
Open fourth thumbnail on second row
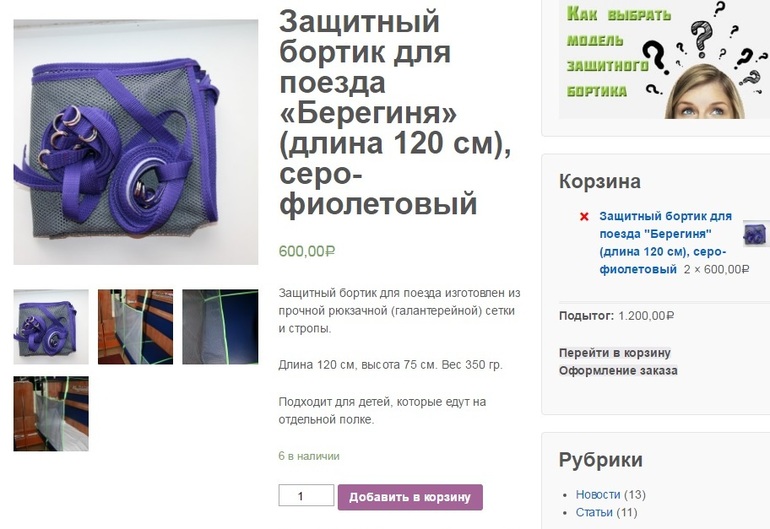(51, 414)
